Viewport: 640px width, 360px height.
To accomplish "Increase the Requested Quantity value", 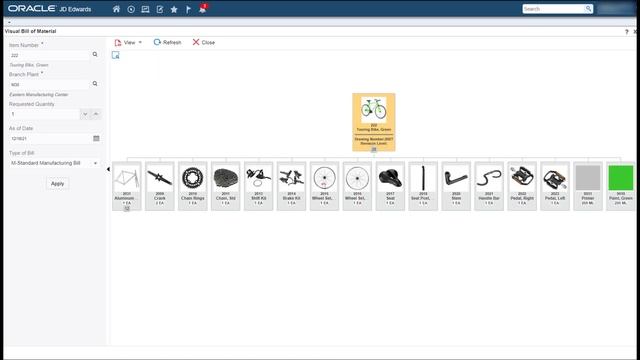I will pos(96,114).
